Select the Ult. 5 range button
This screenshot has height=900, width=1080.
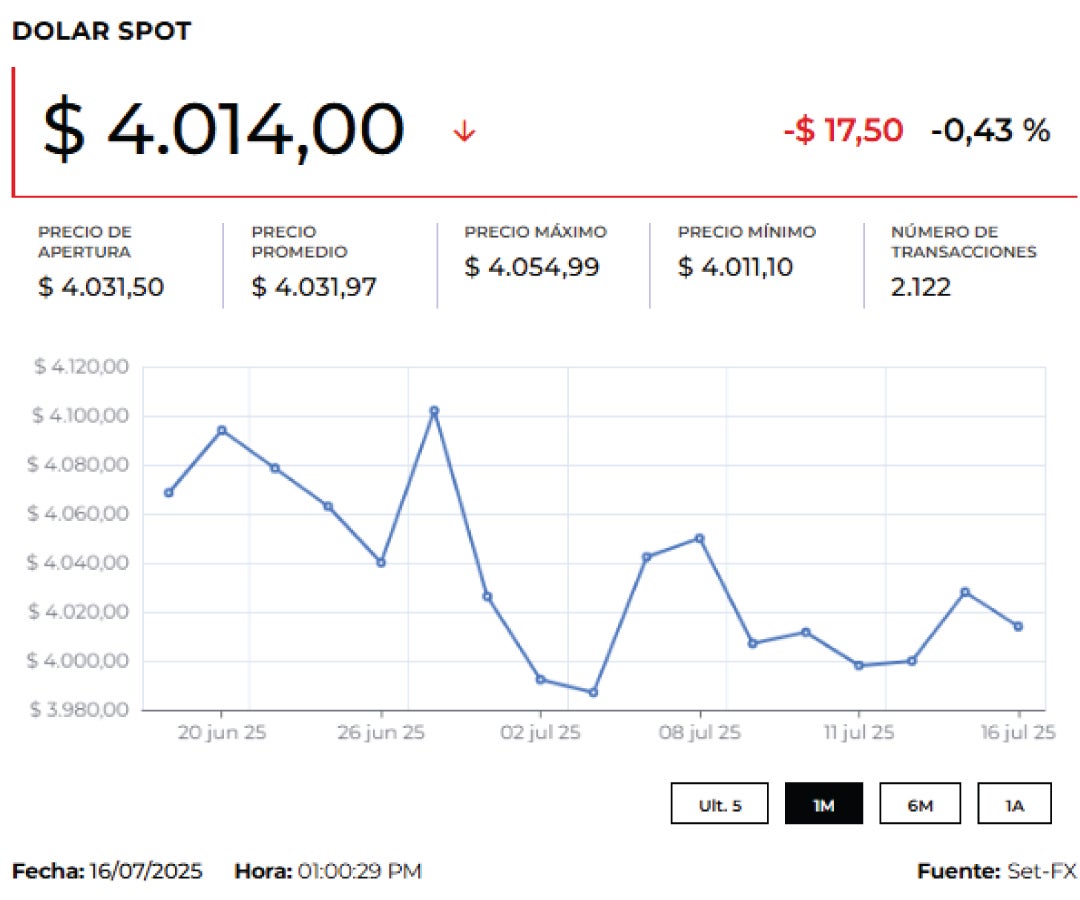(x=719, y=804)
